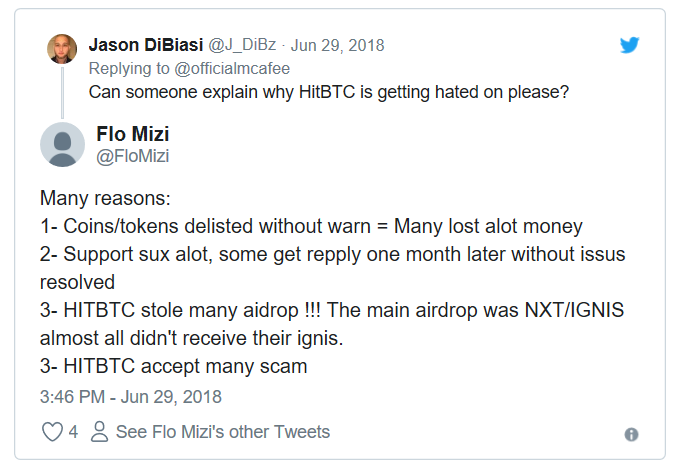The image size is (679, 468).
Task: Visit the @J_DiBz handle
Action: (x=239, y=45)
